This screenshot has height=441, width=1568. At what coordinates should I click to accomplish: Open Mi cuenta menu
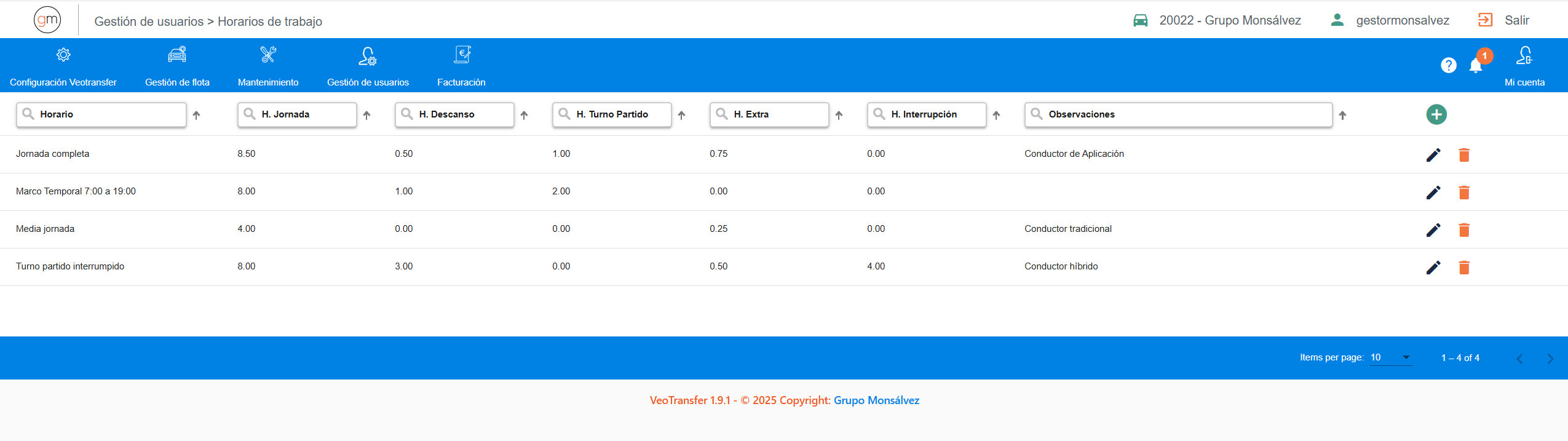[x=1524, y=65]
